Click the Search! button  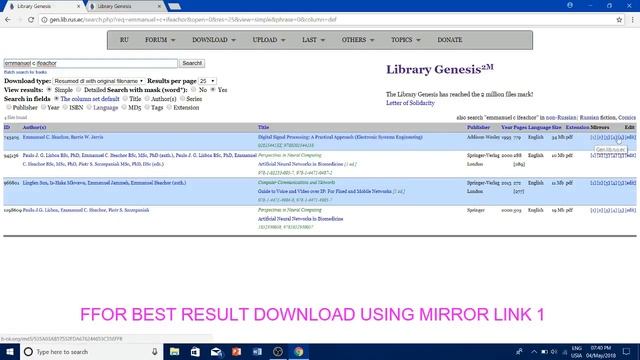click(192, 63)
